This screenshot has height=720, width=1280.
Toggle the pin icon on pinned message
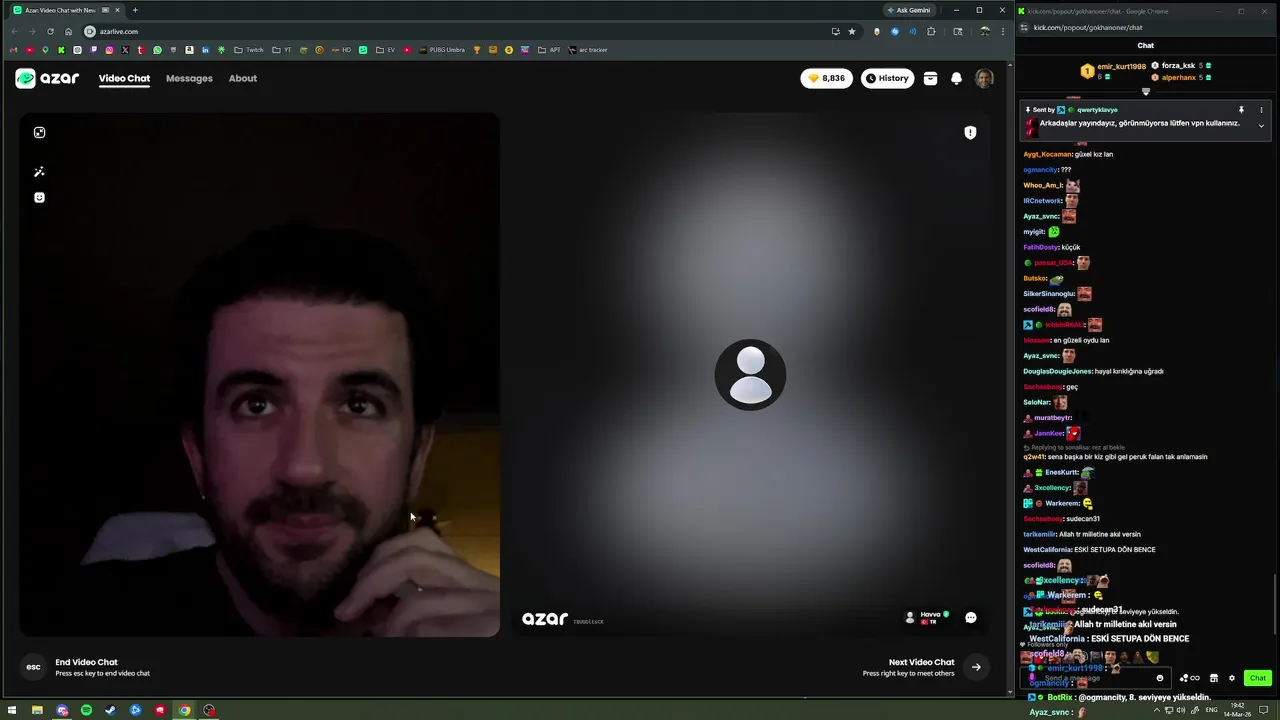pyautogui.click(x=1241, y=110)
